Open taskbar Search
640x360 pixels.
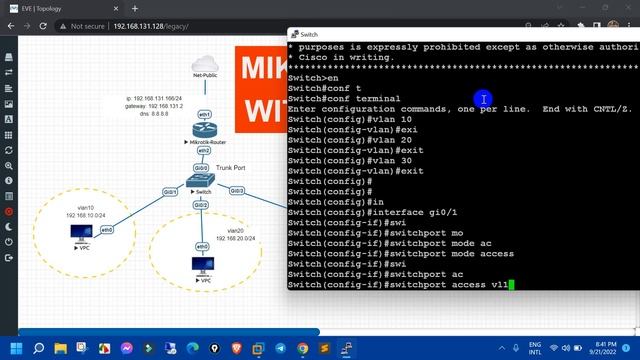[x=38, y=348]
